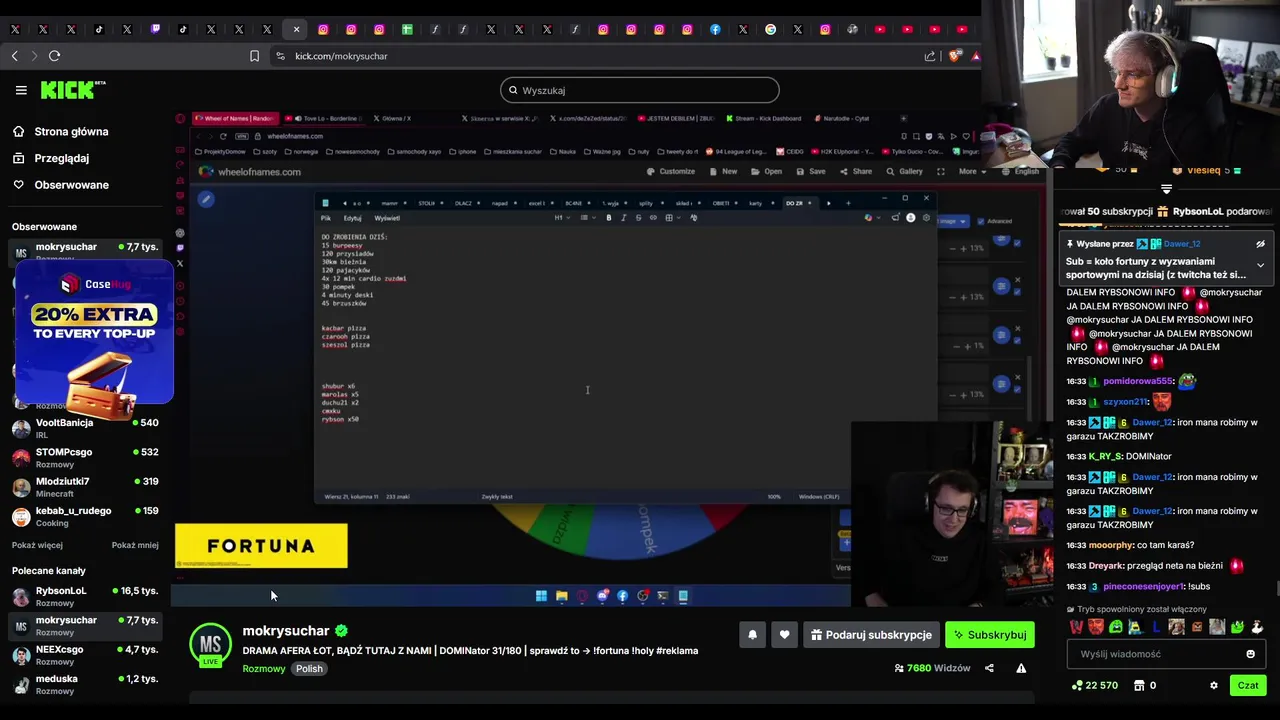Click mooorphy username in chat
Screen dimensions: 1280x720
[1110, 545]
